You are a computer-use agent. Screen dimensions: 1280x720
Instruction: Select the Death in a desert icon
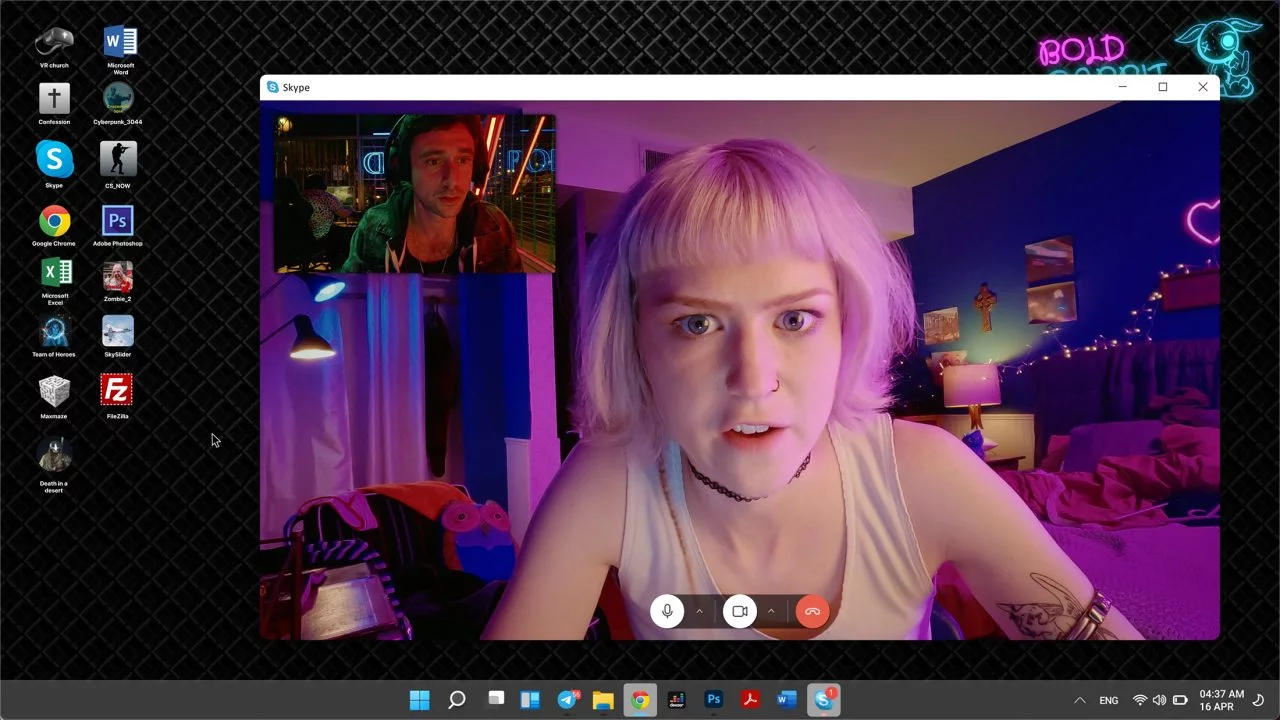click(x=54, y=457)
